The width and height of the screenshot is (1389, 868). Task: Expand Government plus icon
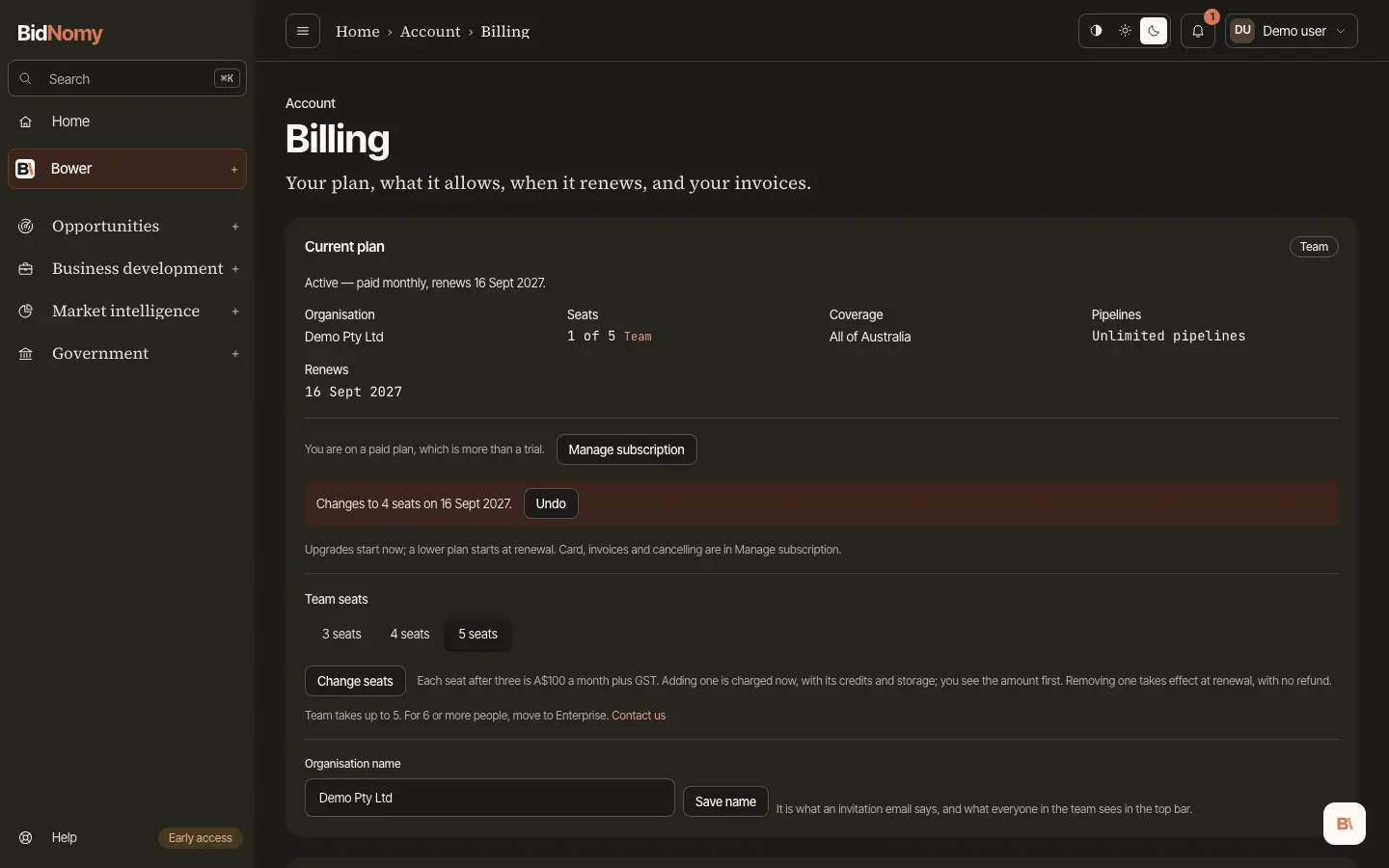pyautogui.click(x=235, y=354)
